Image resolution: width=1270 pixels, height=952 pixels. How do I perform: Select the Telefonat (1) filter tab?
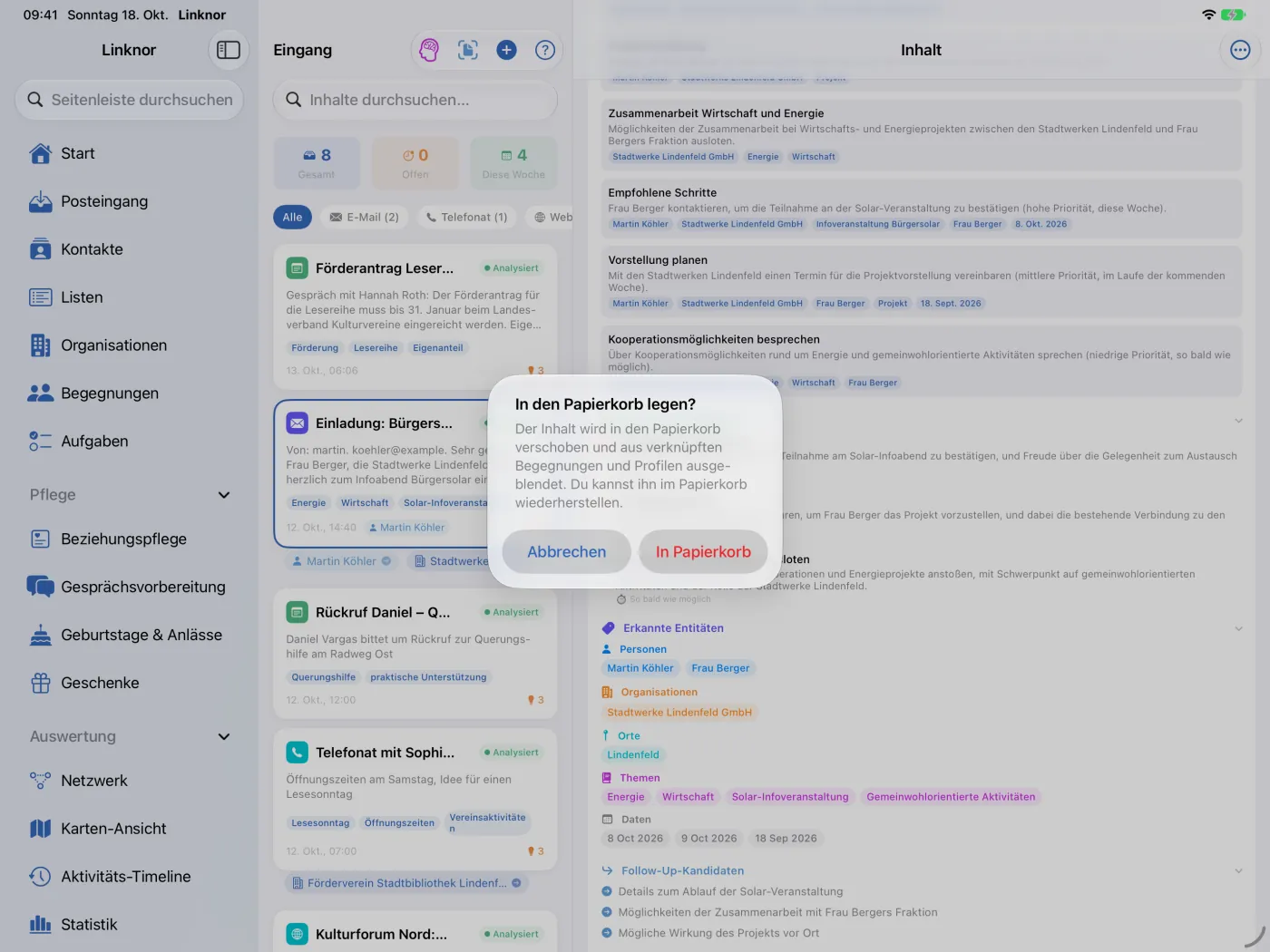467,218
